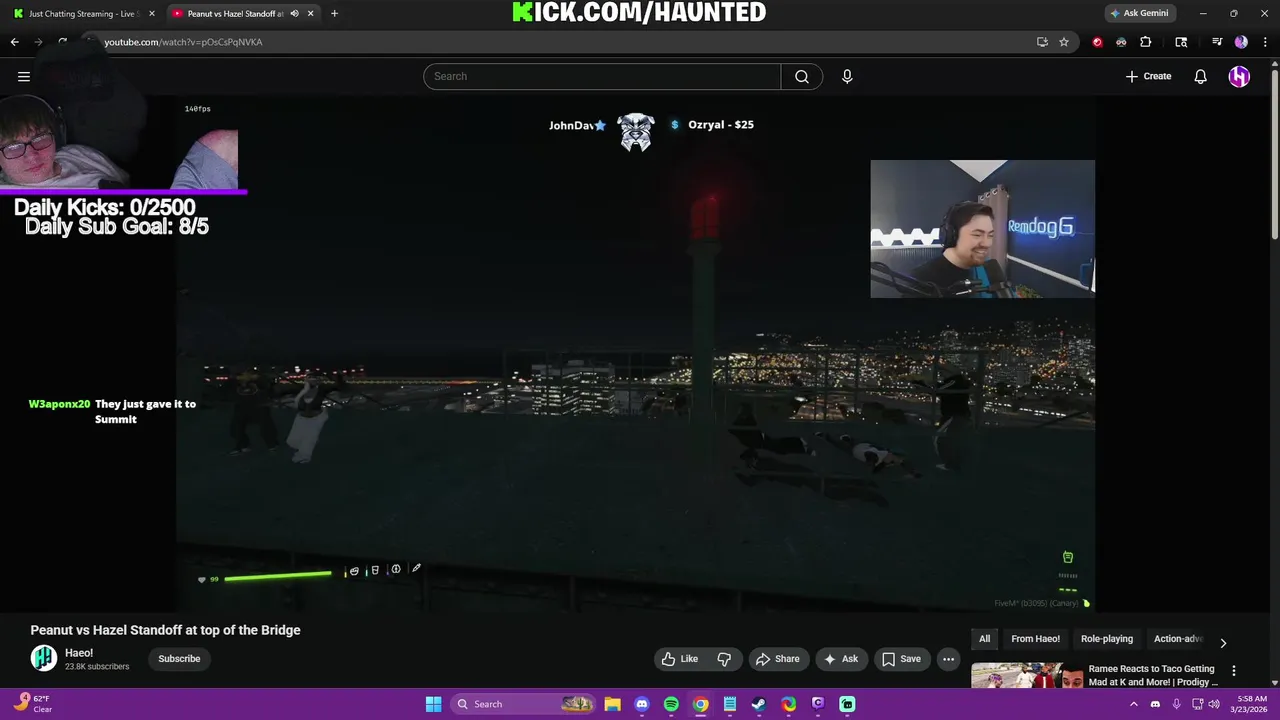Image resolution: width=1280 pixels, height=720 pixels.
Task: Subscribe to the Haeo! channel
Action: [179, 659]
